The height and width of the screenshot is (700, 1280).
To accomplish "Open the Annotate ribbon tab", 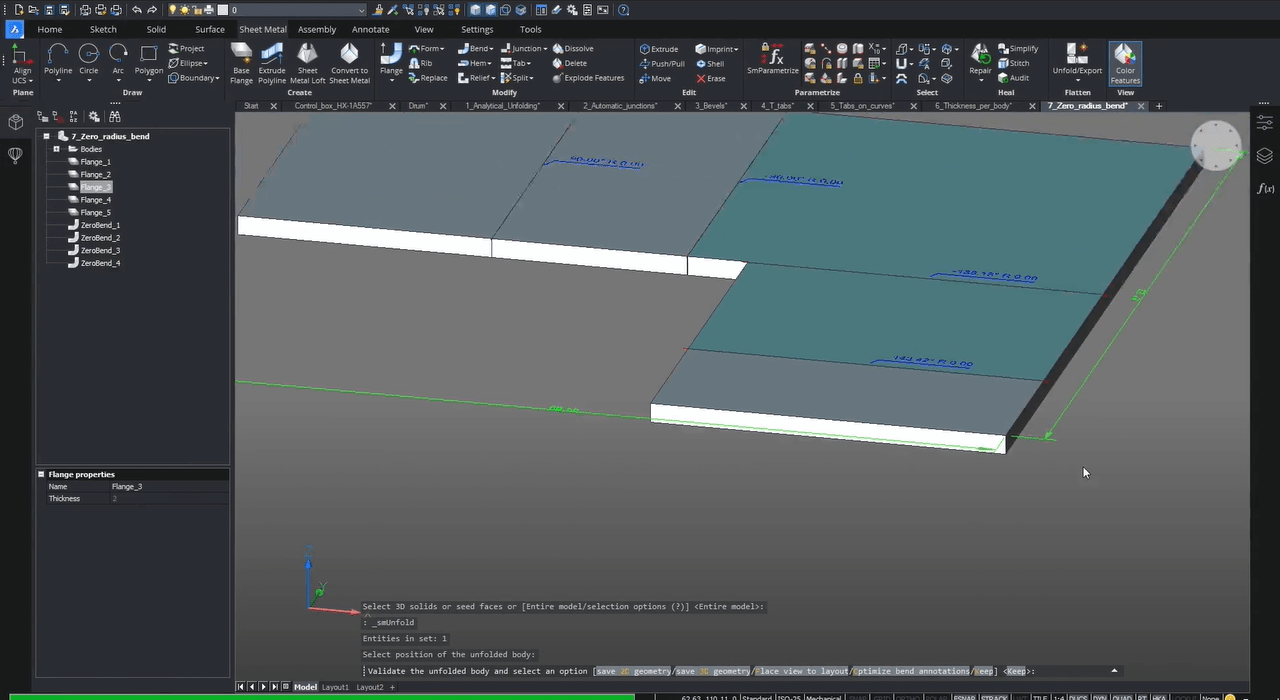I will click(x=370, y=29).
